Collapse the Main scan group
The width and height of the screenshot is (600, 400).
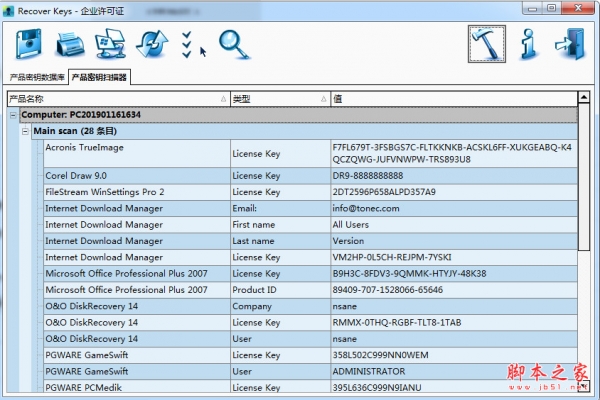pos(26,131)
